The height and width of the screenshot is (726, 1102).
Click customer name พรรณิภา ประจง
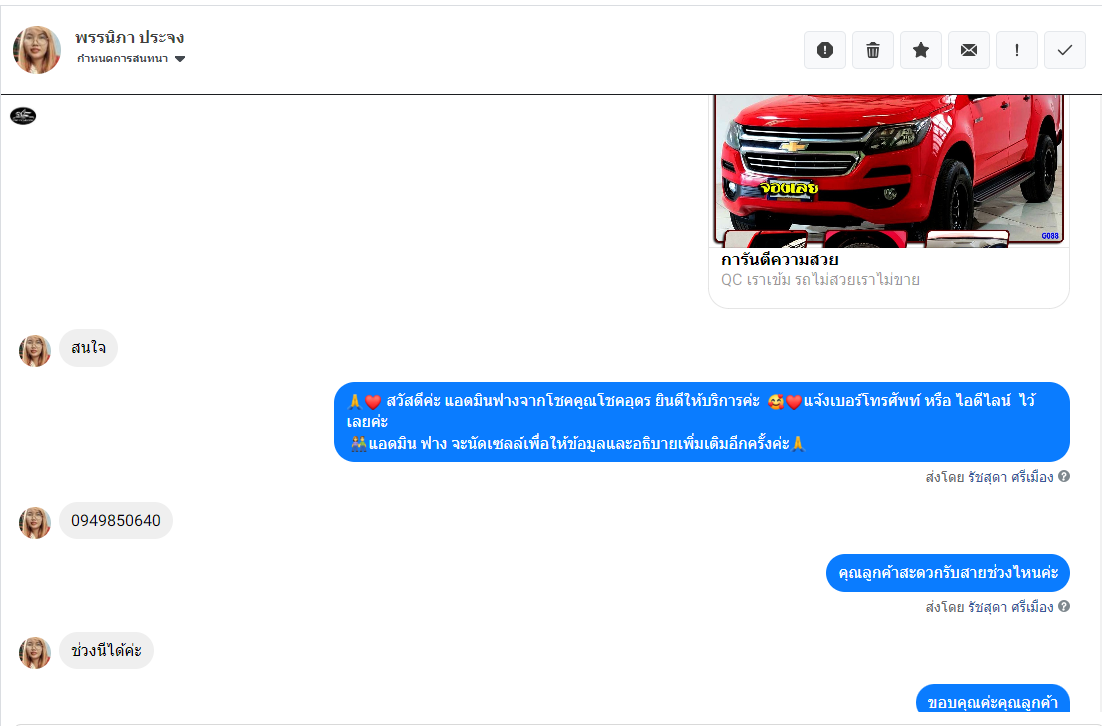coord(129,37)
